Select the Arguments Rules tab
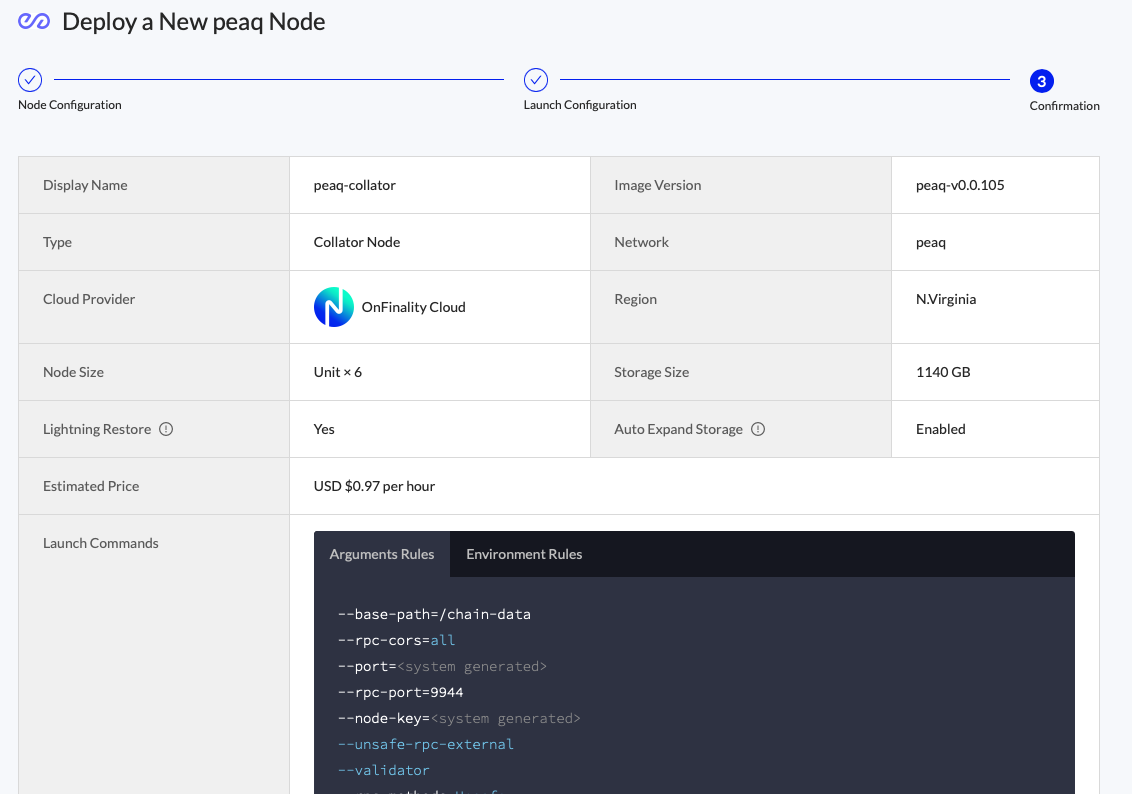This screenshot has width=1132, height=794. pyautogui.click(x=382, y=554)
